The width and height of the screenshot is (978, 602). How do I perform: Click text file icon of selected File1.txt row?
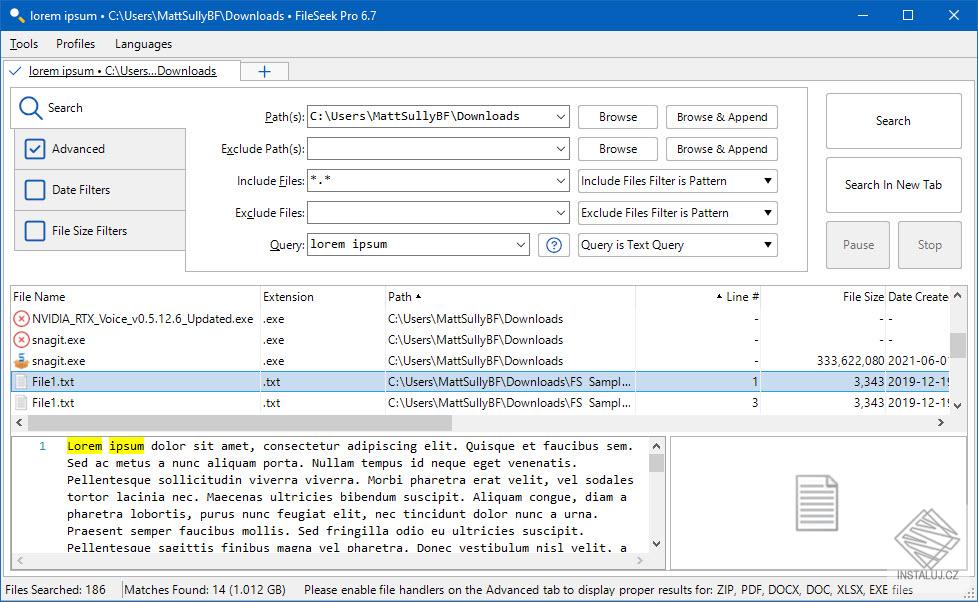click(21, 382)
